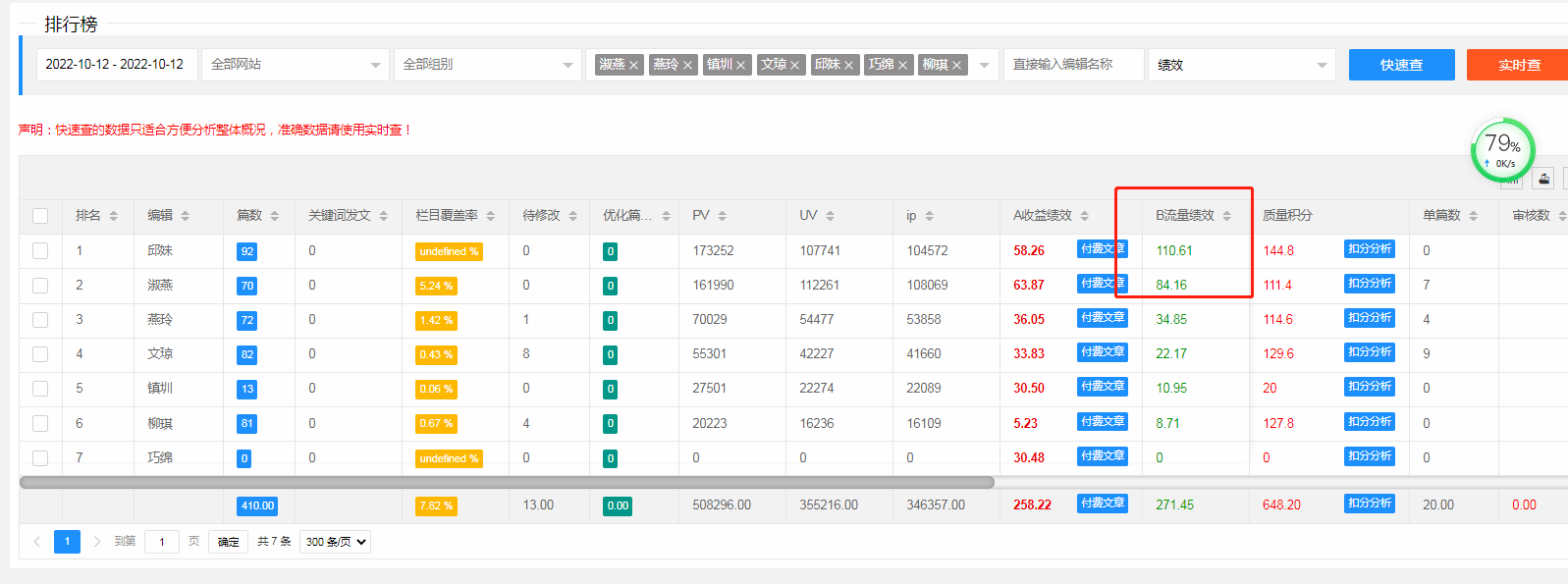
Task: Remove the 淑燕 tag from editor filter
Action: coord(634,65)
